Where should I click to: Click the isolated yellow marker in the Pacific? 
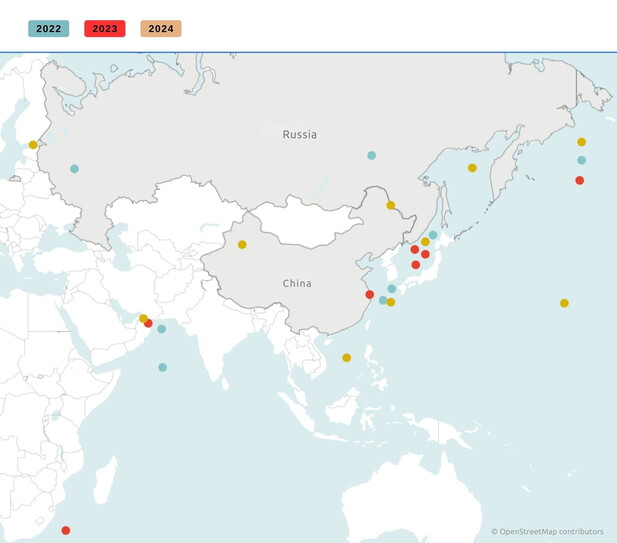click(564, 303)
